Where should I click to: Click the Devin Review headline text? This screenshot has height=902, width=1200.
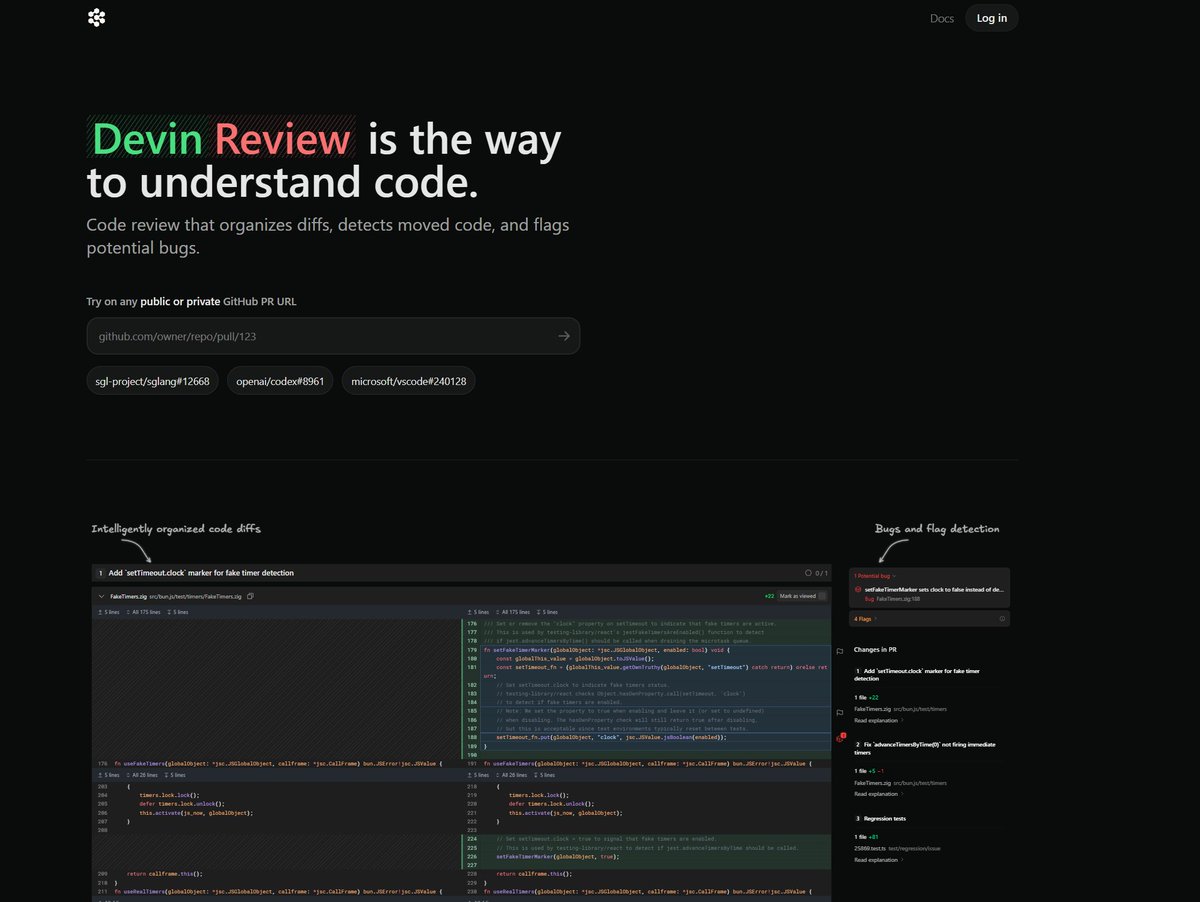point(222,138)
